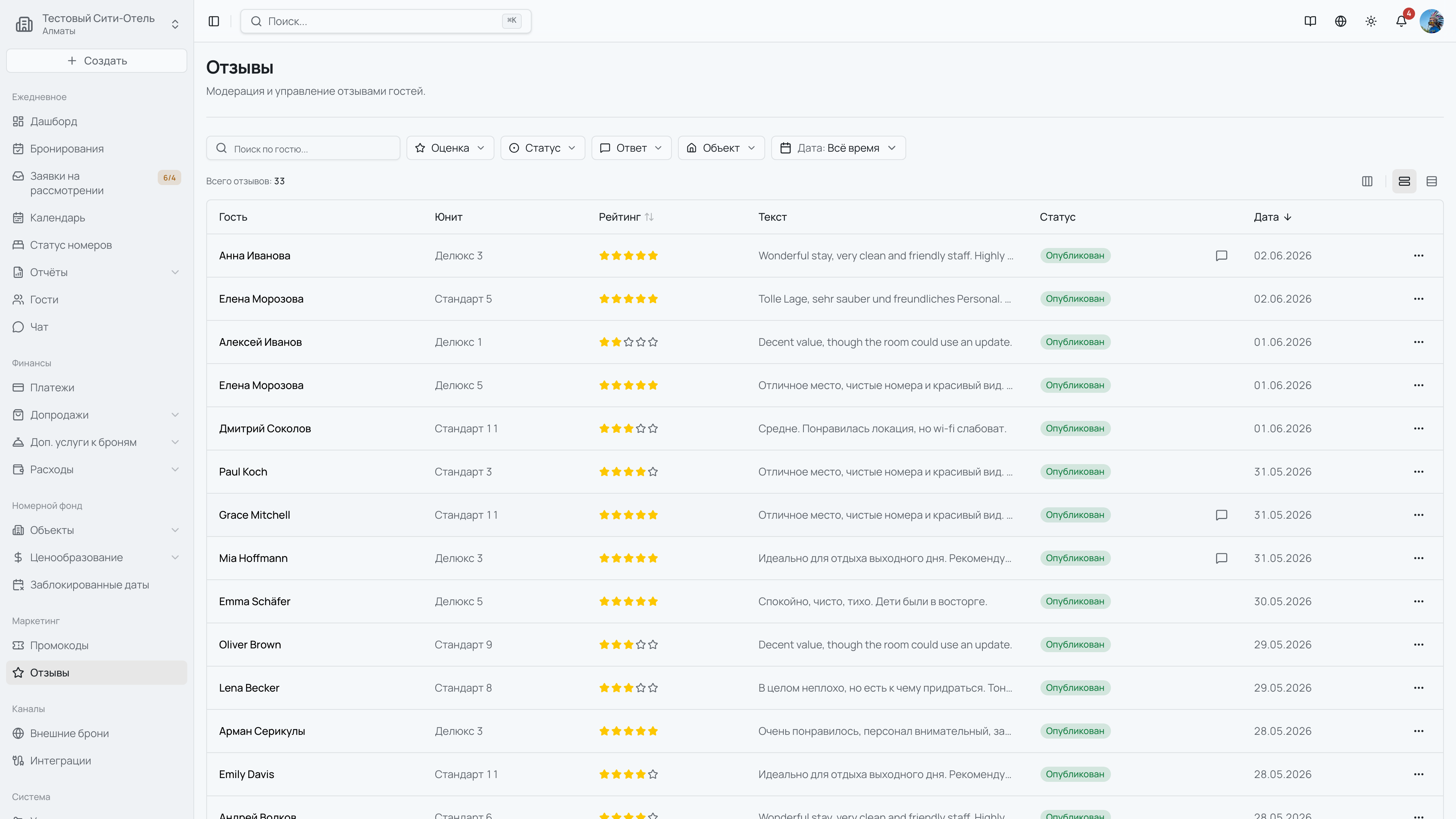Screen dimensions: 1456x819
Task: Toggle light theme sun icon
Action: pyautogui.click(x=1371, y=21)
